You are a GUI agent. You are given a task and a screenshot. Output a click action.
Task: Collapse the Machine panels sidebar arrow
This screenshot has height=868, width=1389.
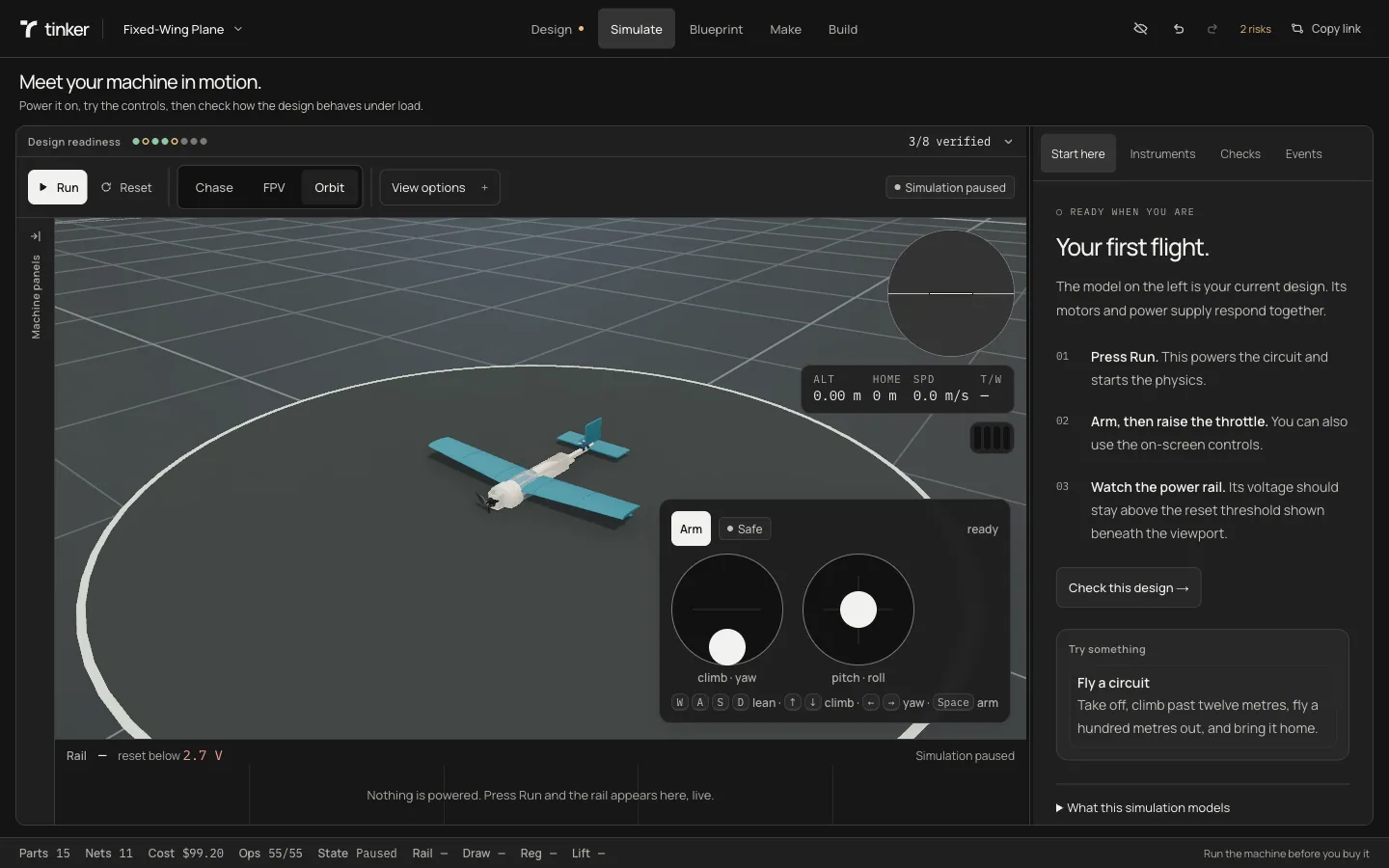tap(36, 236)
